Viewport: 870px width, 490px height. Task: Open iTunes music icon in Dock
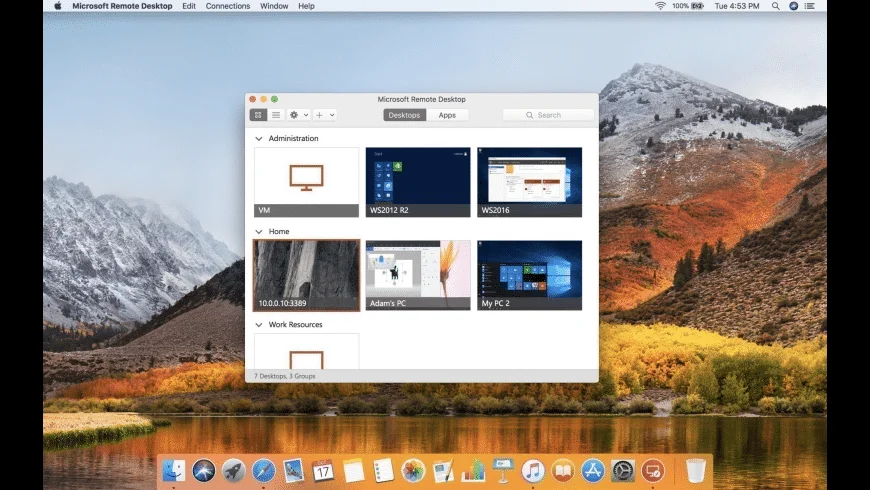(533, 471)
